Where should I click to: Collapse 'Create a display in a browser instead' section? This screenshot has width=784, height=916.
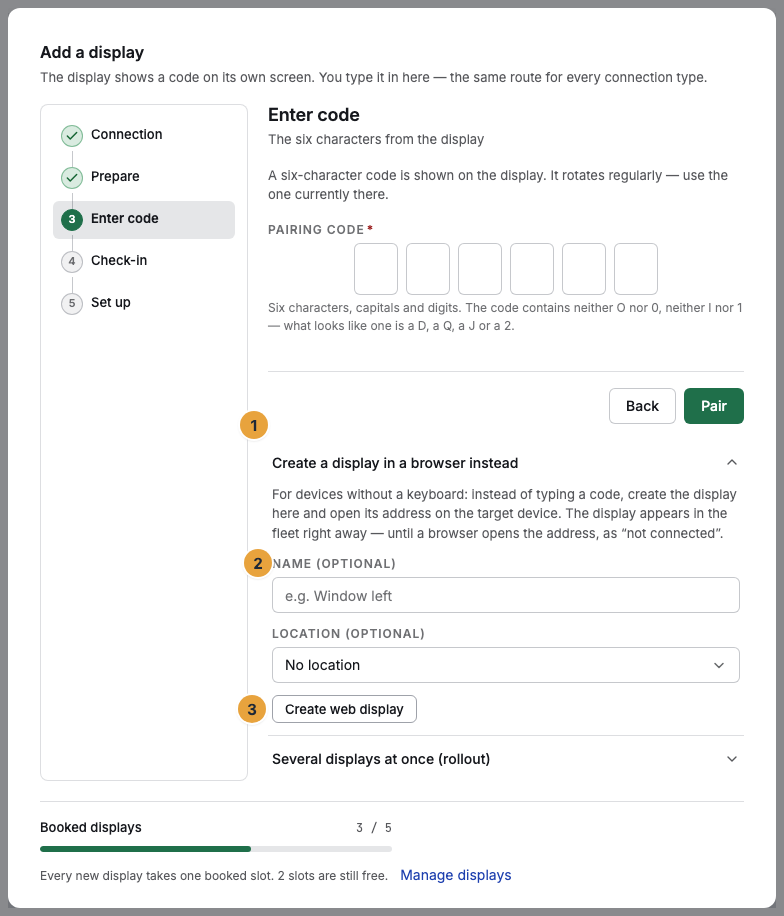click(506, 463)
